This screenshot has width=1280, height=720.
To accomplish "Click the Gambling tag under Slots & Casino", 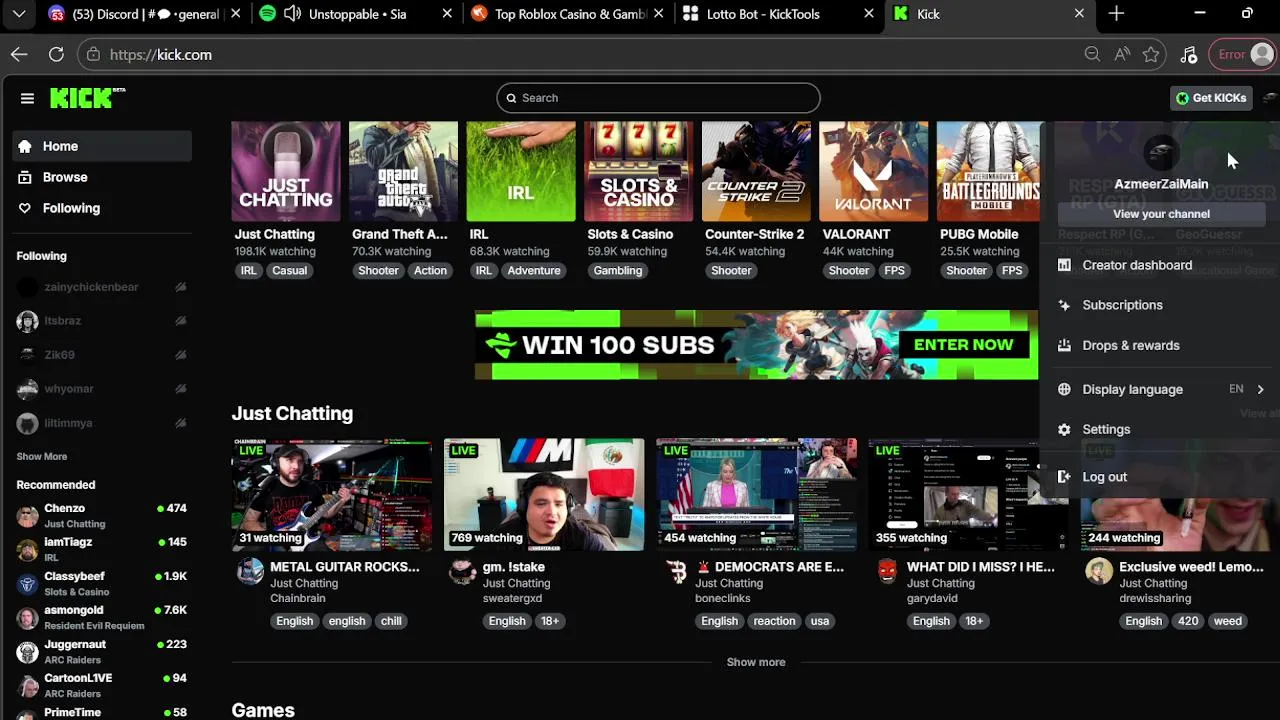I will pyautogui.click(x=617, y=271).
